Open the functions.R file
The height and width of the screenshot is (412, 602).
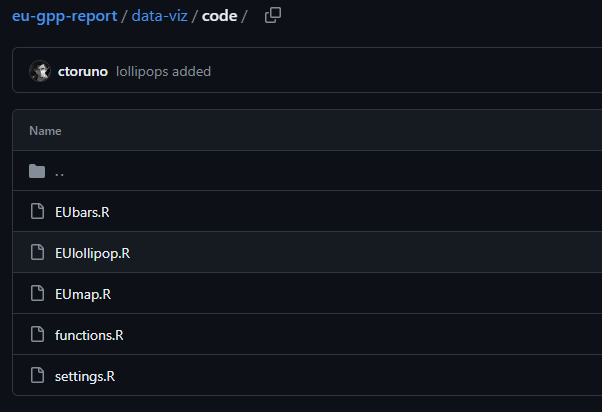click(89, 335)
